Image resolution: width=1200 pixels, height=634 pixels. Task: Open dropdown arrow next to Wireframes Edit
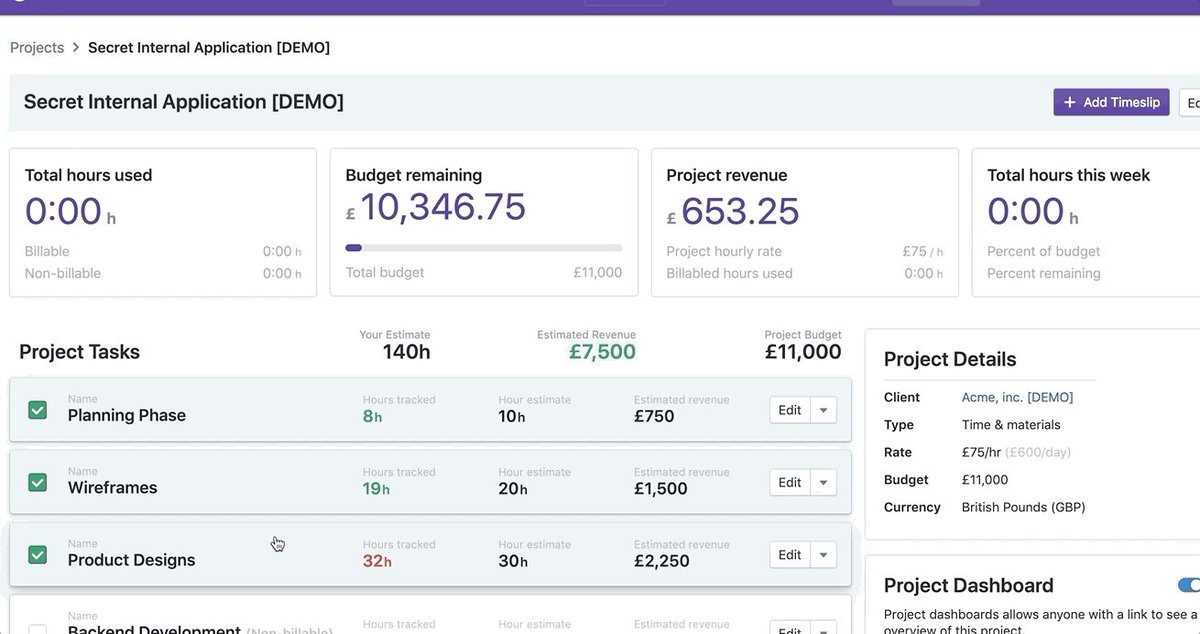click(x=823, y=482)
